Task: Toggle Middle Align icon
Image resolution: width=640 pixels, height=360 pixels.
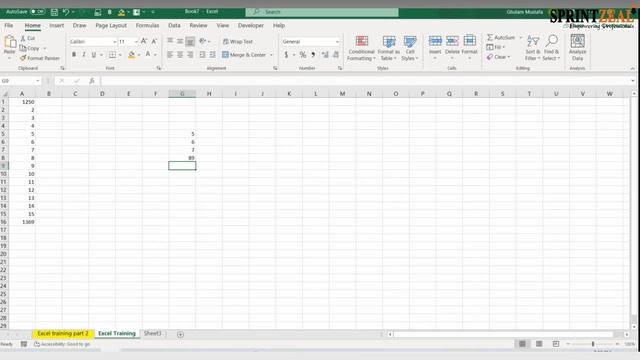Action: pyautogui.click(x=180, y=41)
